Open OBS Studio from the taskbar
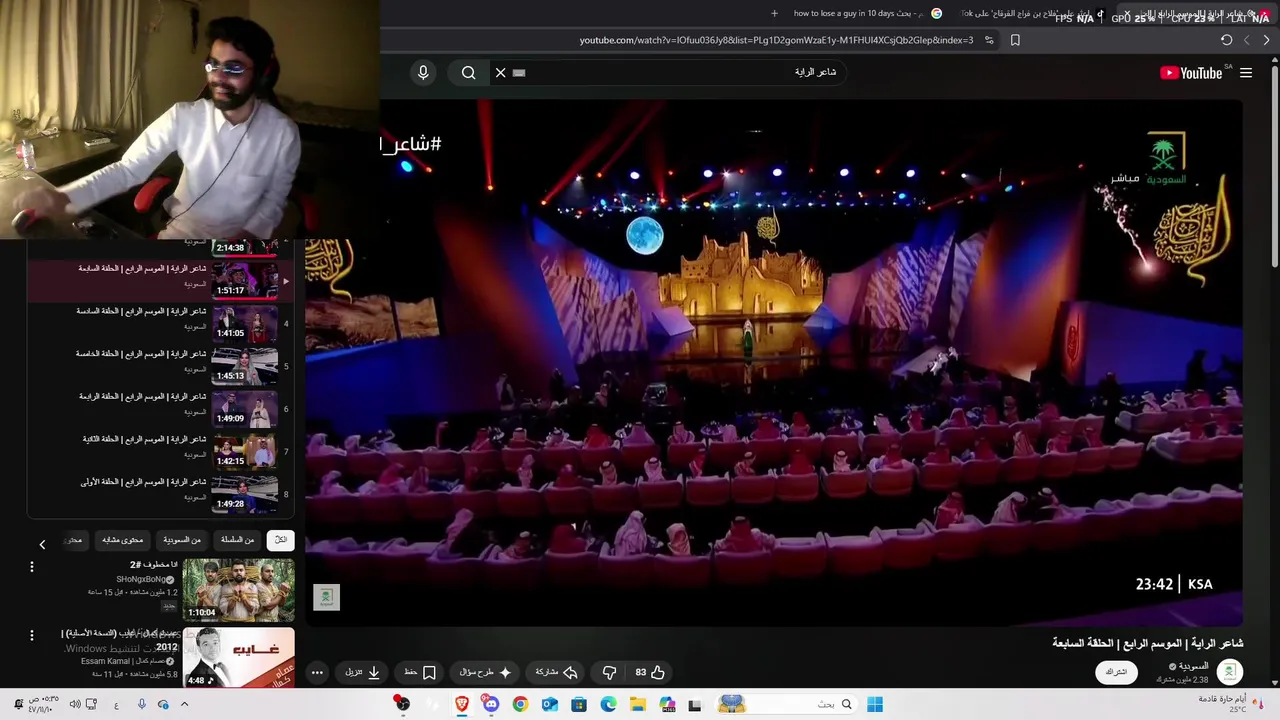Screen dimensions: 1280x720 coord(402,704)
